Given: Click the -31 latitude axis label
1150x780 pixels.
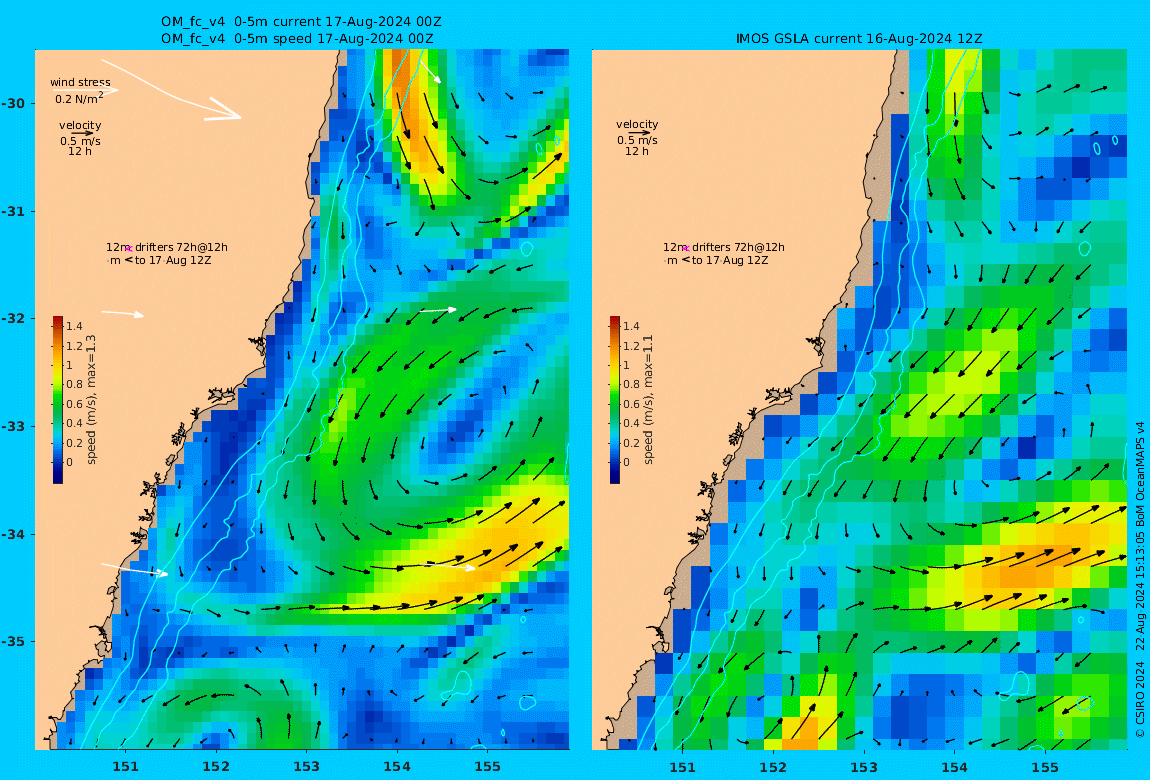Looking at the screenshot, I should point(12,211).
